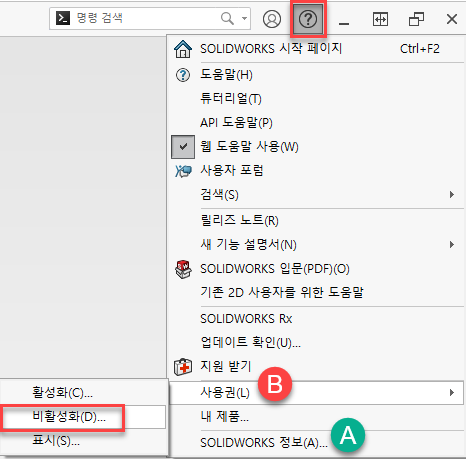Image resolution: width=466 pixels, height=459 pixels.
Task: Open 사용자 포럼 icon entry
Action: click(x=183, y=171)
